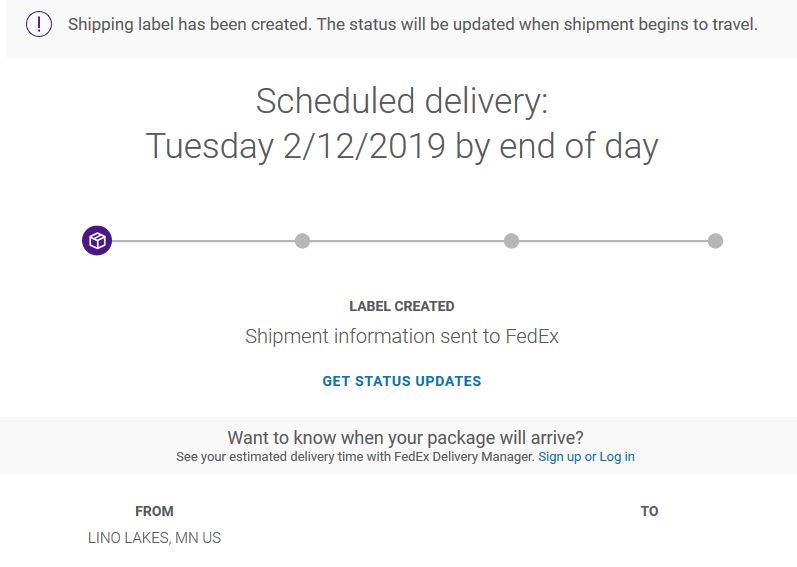797x567 pixels.
Task: Click the Scheduled delivery heading
Action: 402,101
